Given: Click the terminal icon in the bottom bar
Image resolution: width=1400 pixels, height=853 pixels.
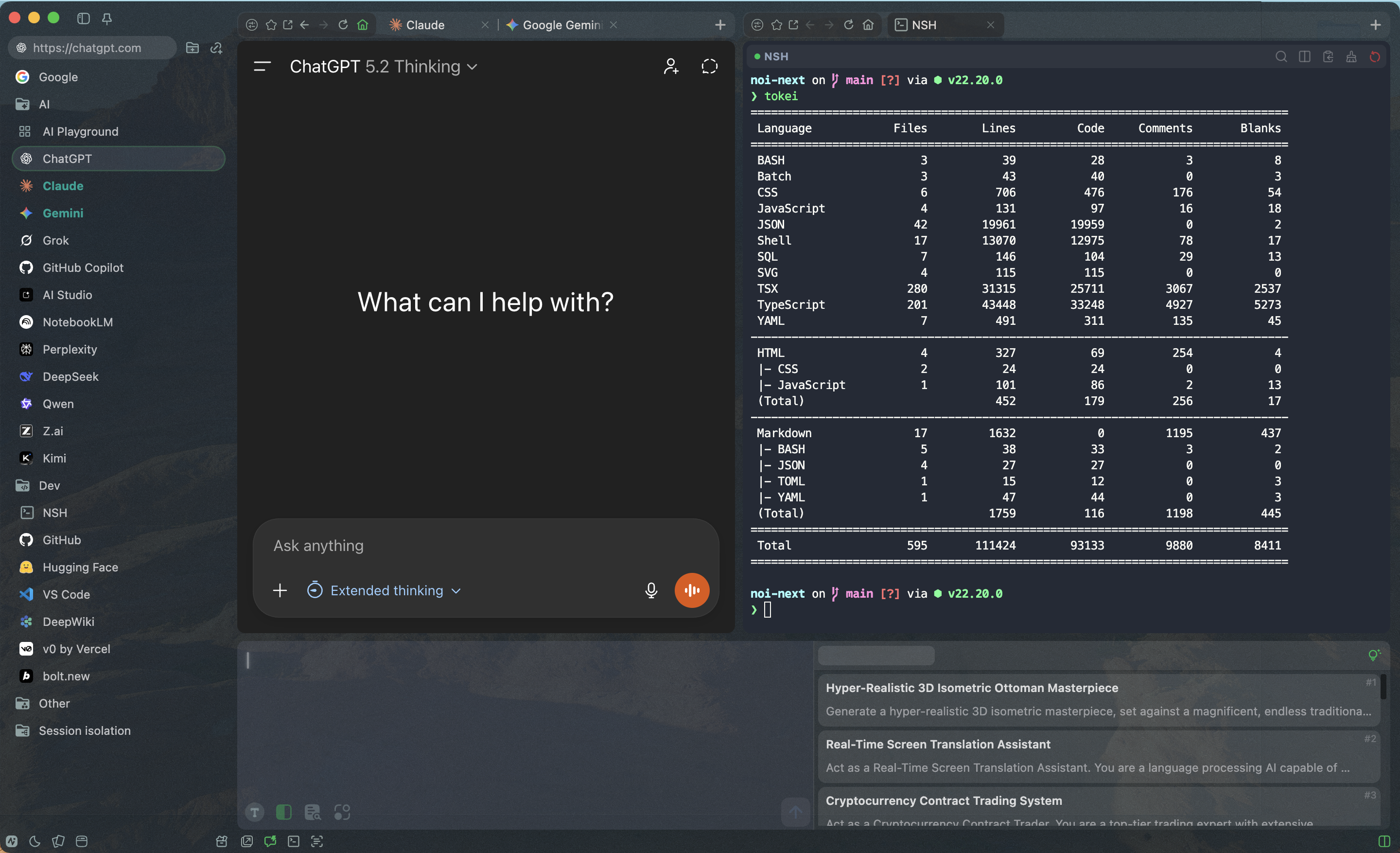Looking at the screenshot, I should click(x=293, y=841).
